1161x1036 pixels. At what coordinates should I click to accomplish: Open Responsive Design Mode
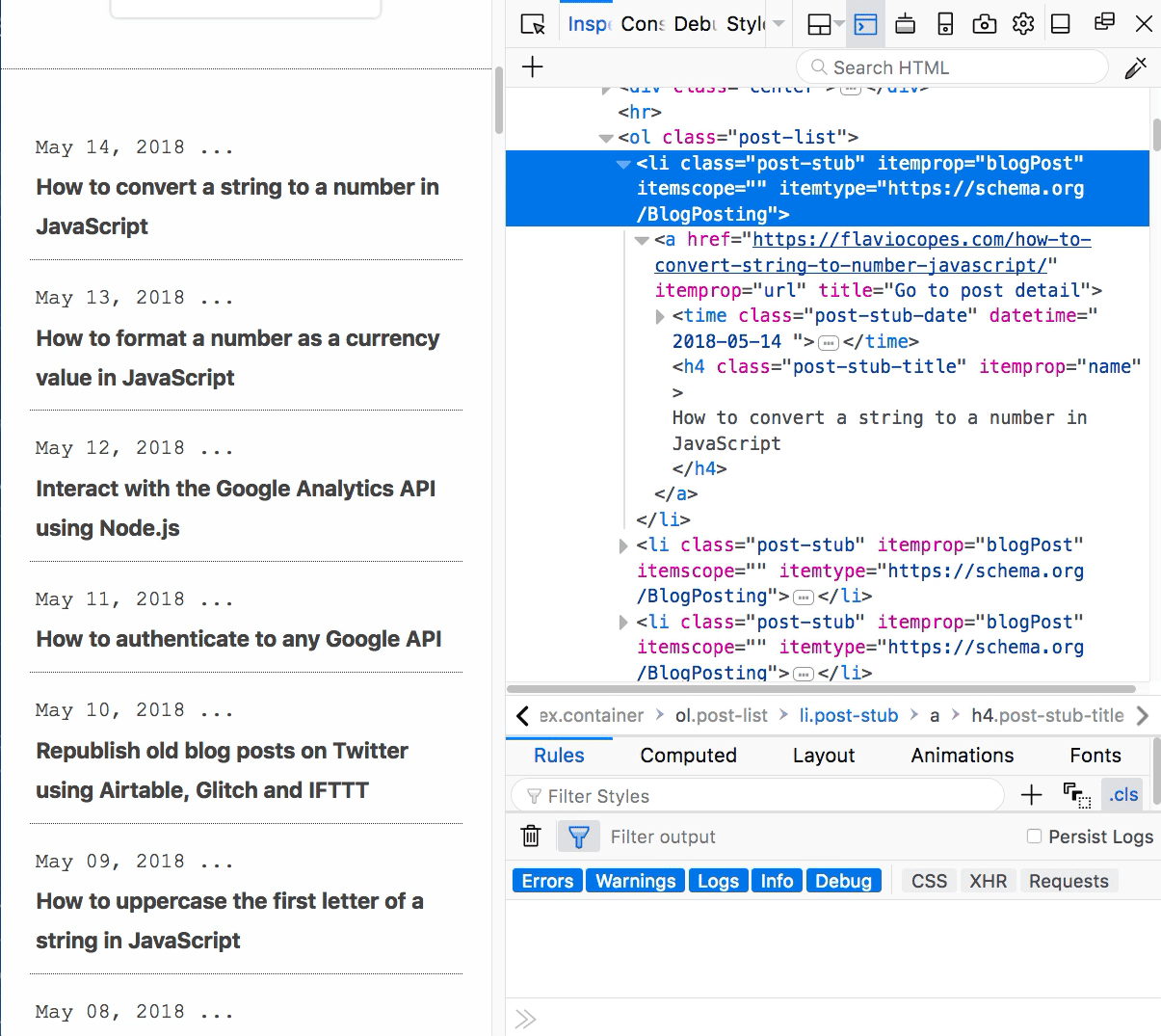point(945,24)
